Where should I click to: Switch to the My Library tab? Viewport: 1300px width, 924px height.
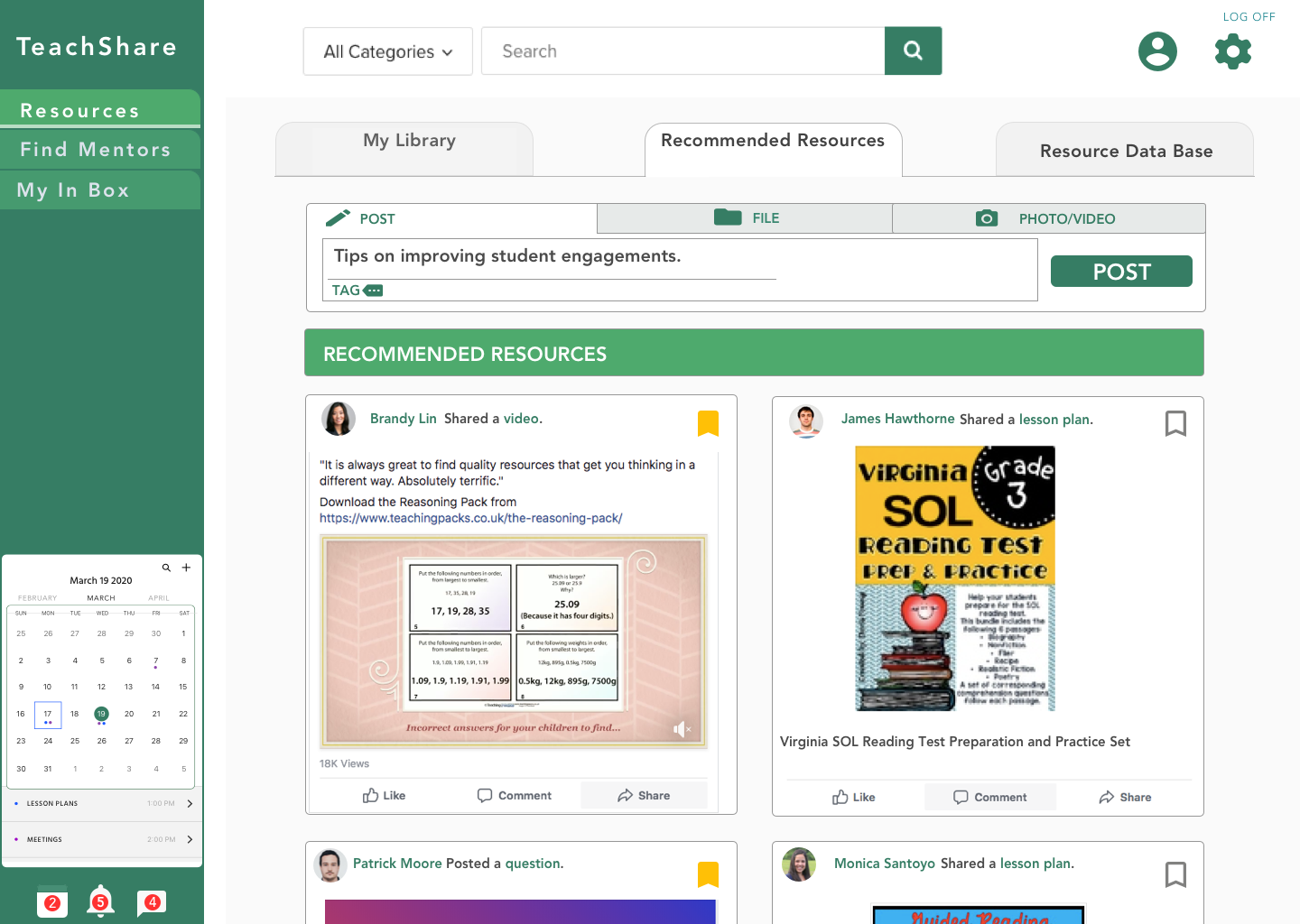[x=409, y=141]
